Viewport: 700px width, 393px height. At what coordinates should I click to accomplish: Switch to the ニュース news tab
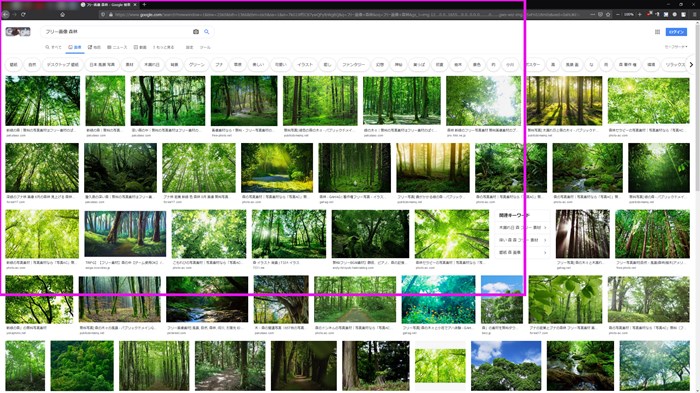point(117,47)
